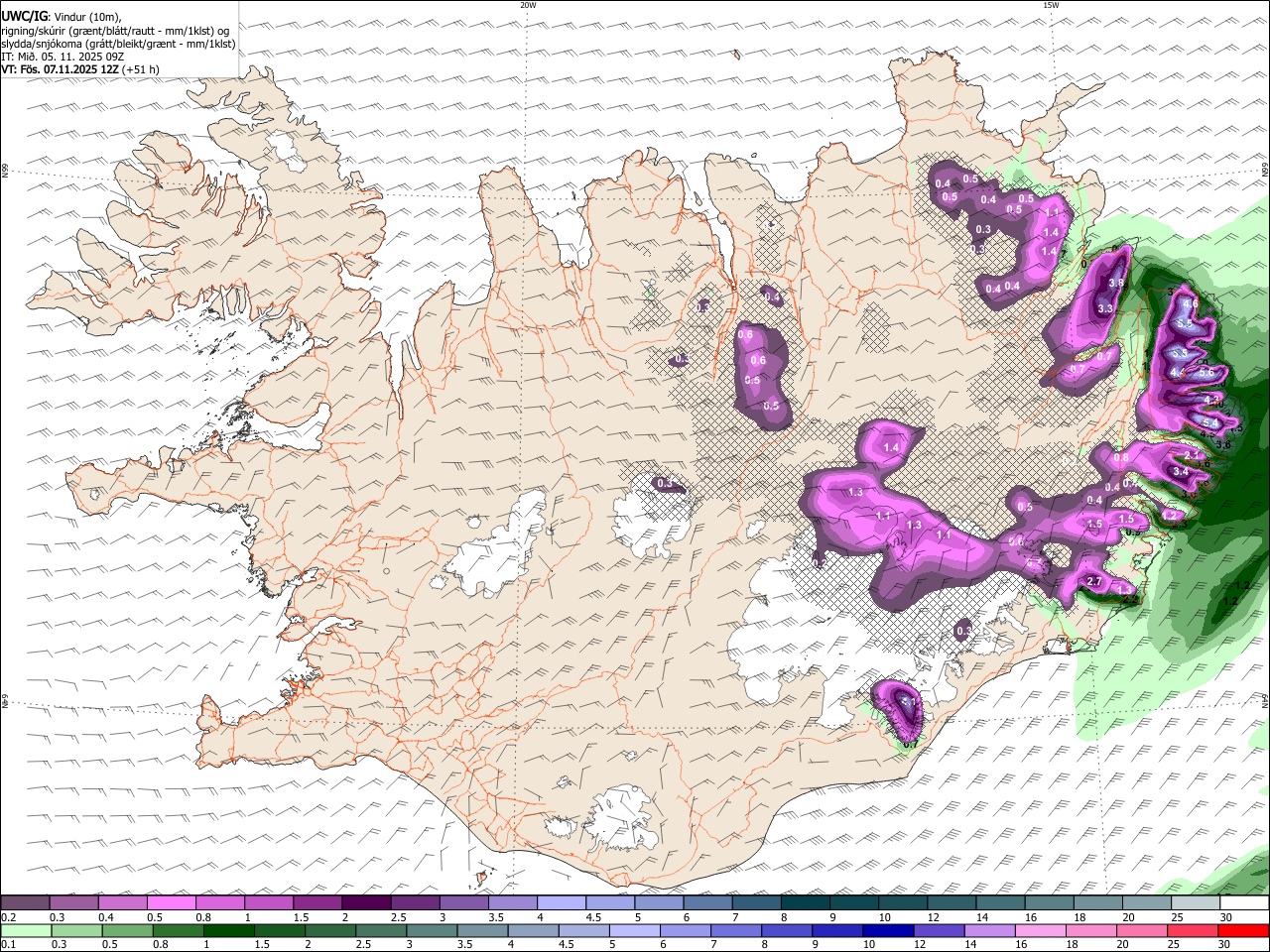
Task: Click the violet 12–14 lower legend swatch
Action: pyautogui.click(x=939, y=930)
